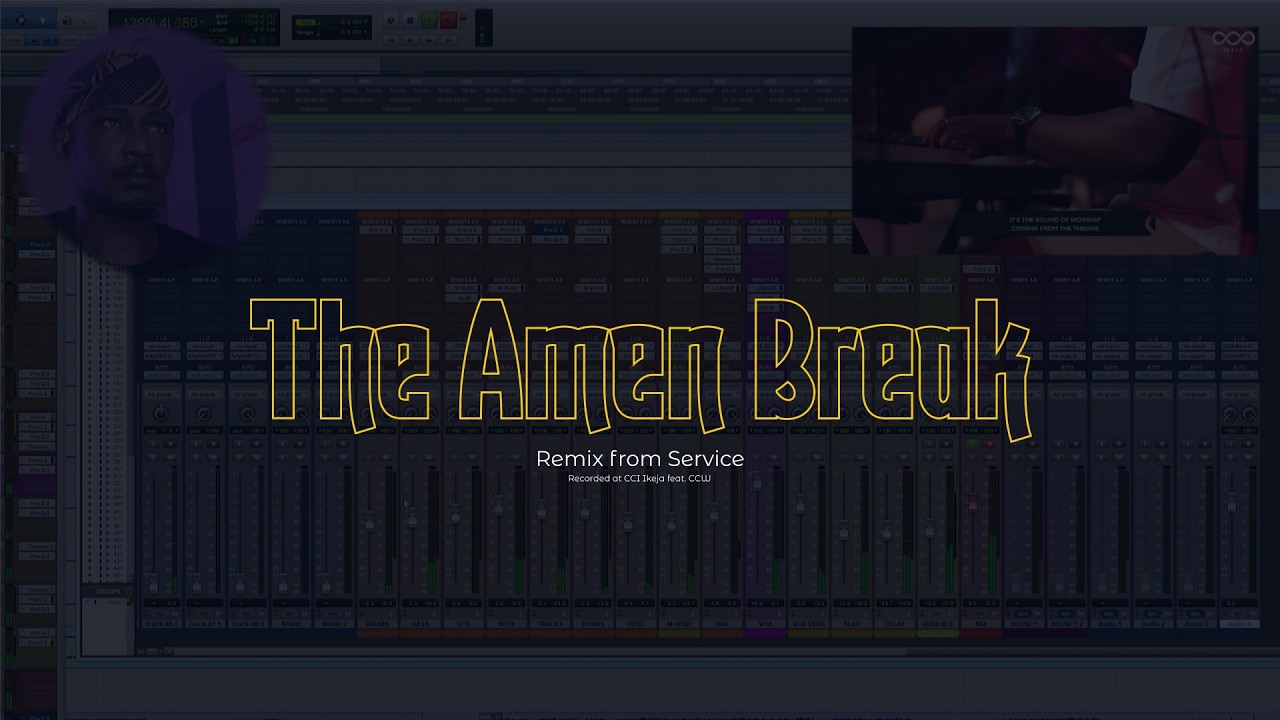Select the M VERB track name

678,624
